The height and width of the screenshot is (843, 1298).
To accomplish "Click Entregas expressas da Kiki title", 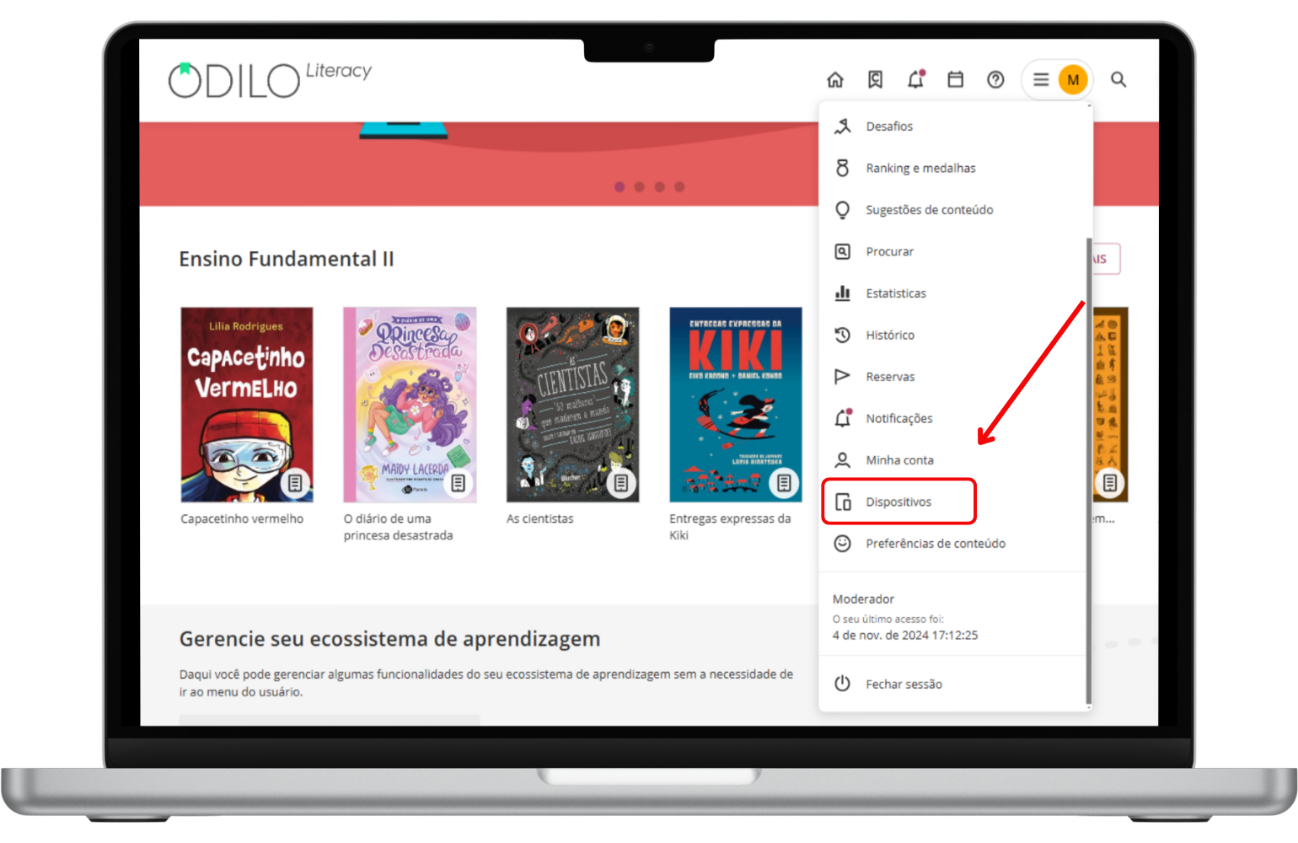I will 730,527.
